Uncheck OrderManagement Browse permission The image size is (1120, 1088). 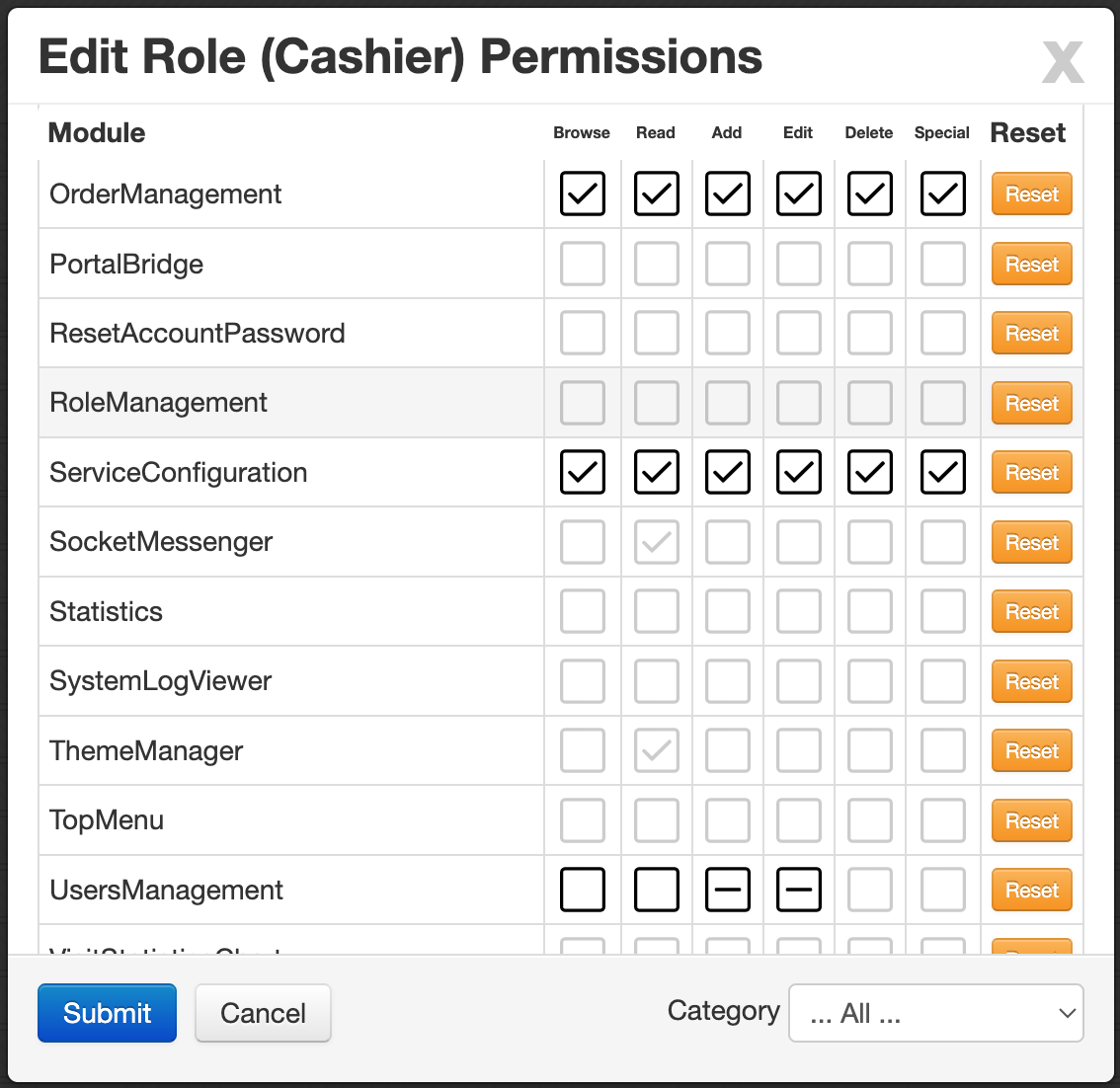tap(582, 194)
